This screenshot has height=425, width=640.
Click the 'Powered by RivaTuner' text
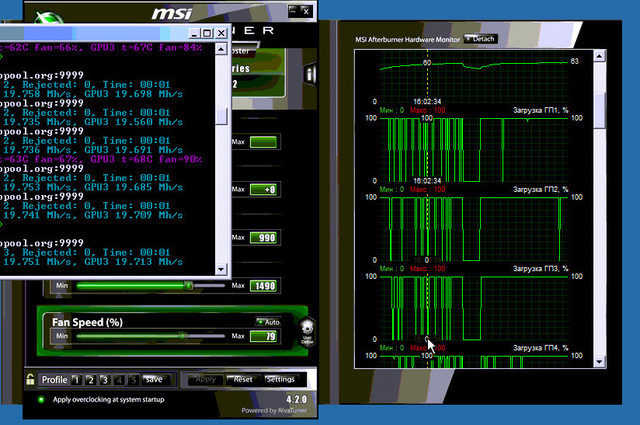pos(274,410)
